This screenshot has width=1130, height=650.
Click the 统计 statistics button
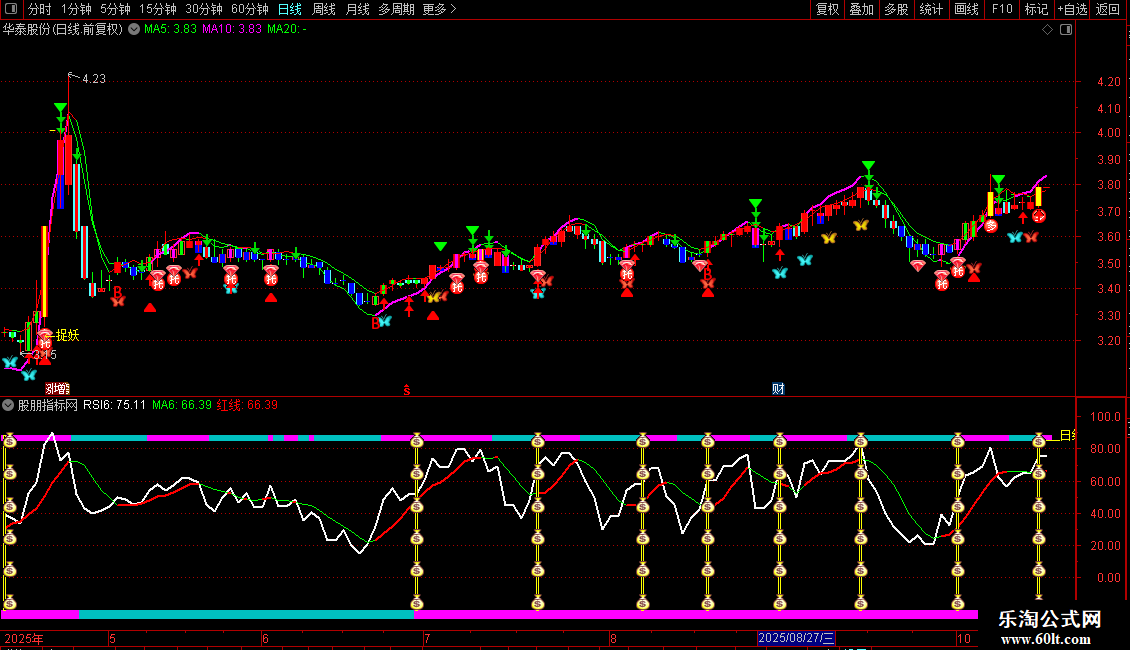coord(931,9)
